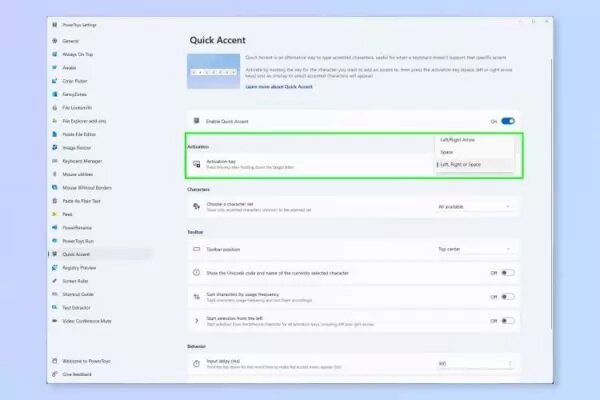Switch to Text Extractor in the sidebar
This screenshot has width=600, height=400.
point(77,307)
